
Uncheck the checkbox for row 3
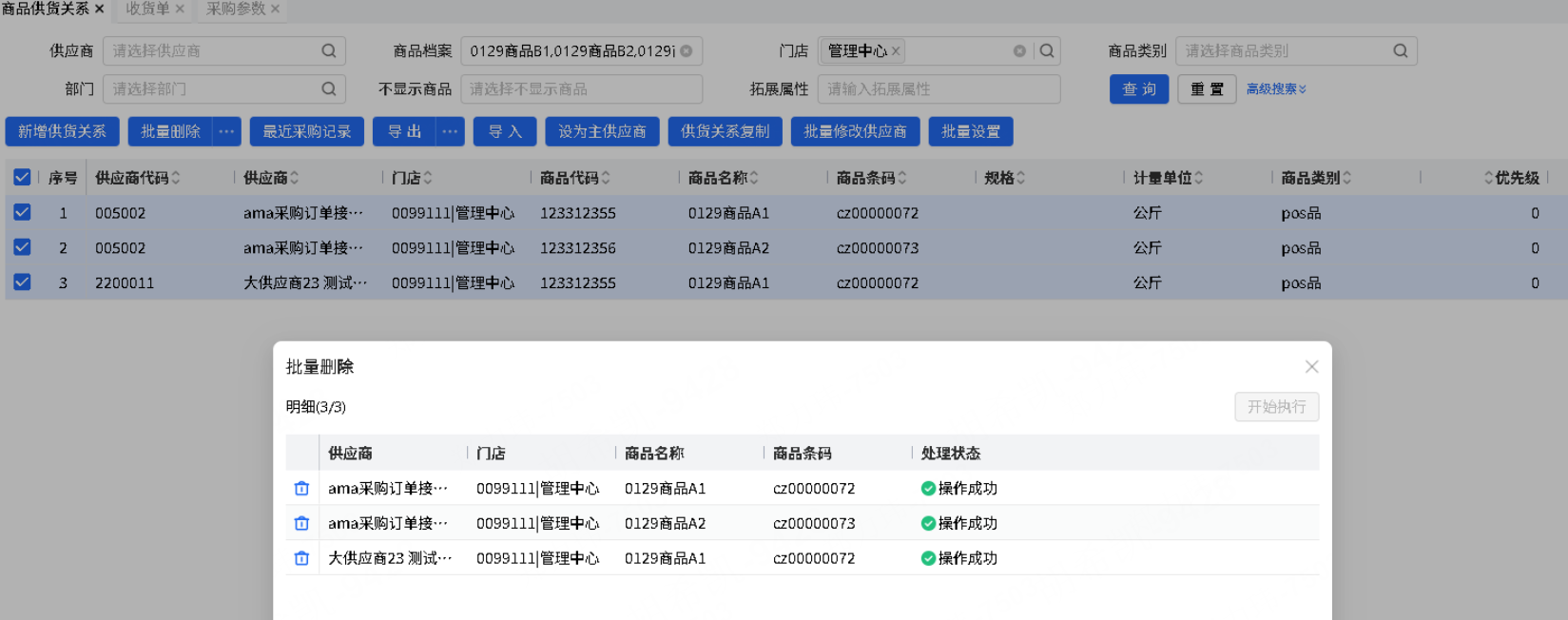[x=22, y=282]
